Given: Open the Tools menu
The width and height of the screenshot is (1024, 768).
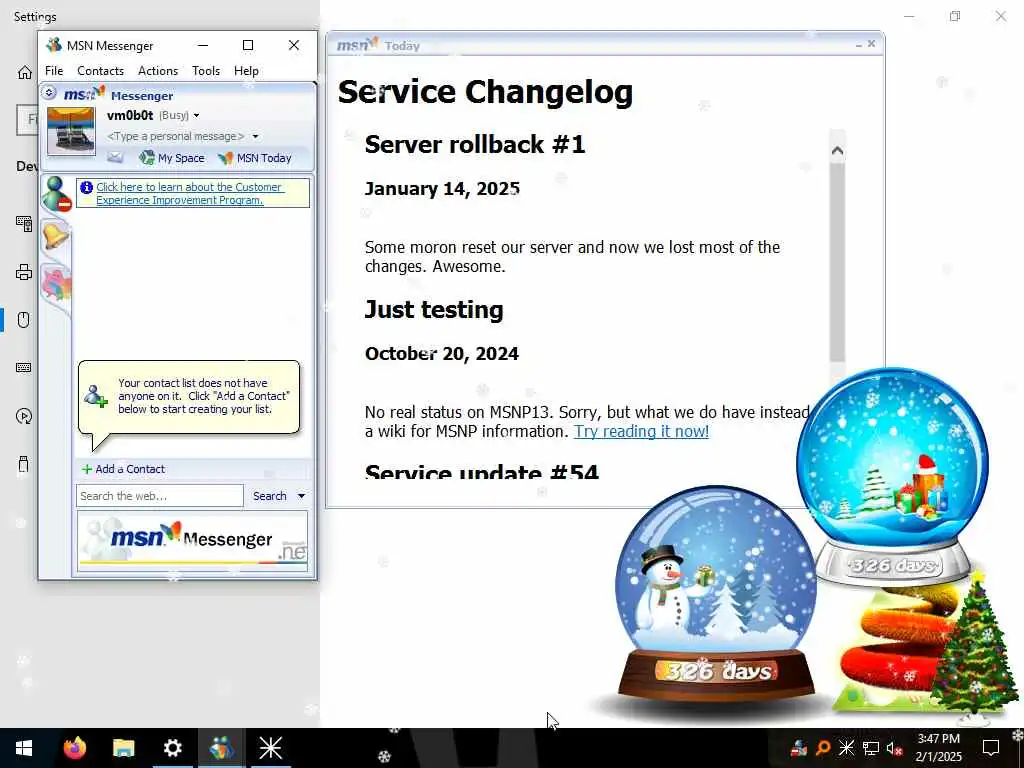Looking at the screenshot, I should pos(206,71).
